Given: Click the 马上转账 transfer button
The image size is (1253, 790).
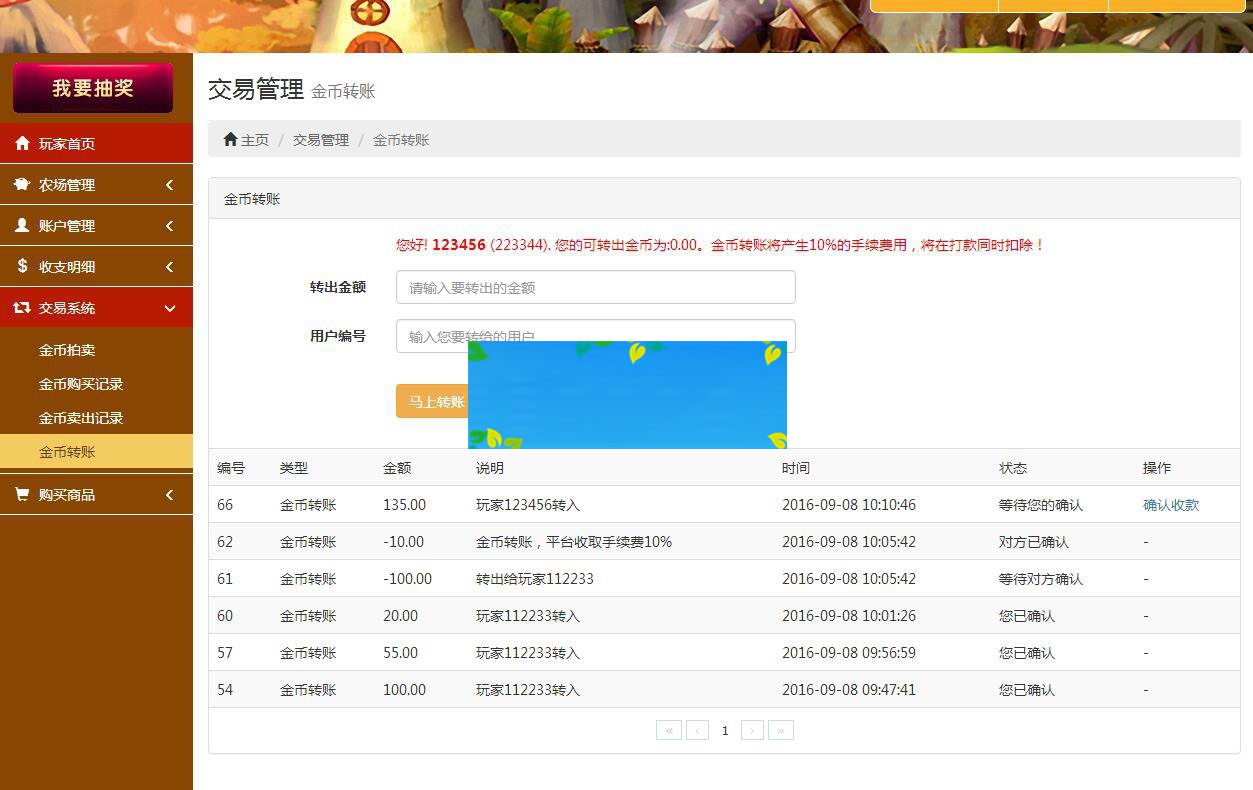Looking at the screenshot, I should tap(435, 401).
